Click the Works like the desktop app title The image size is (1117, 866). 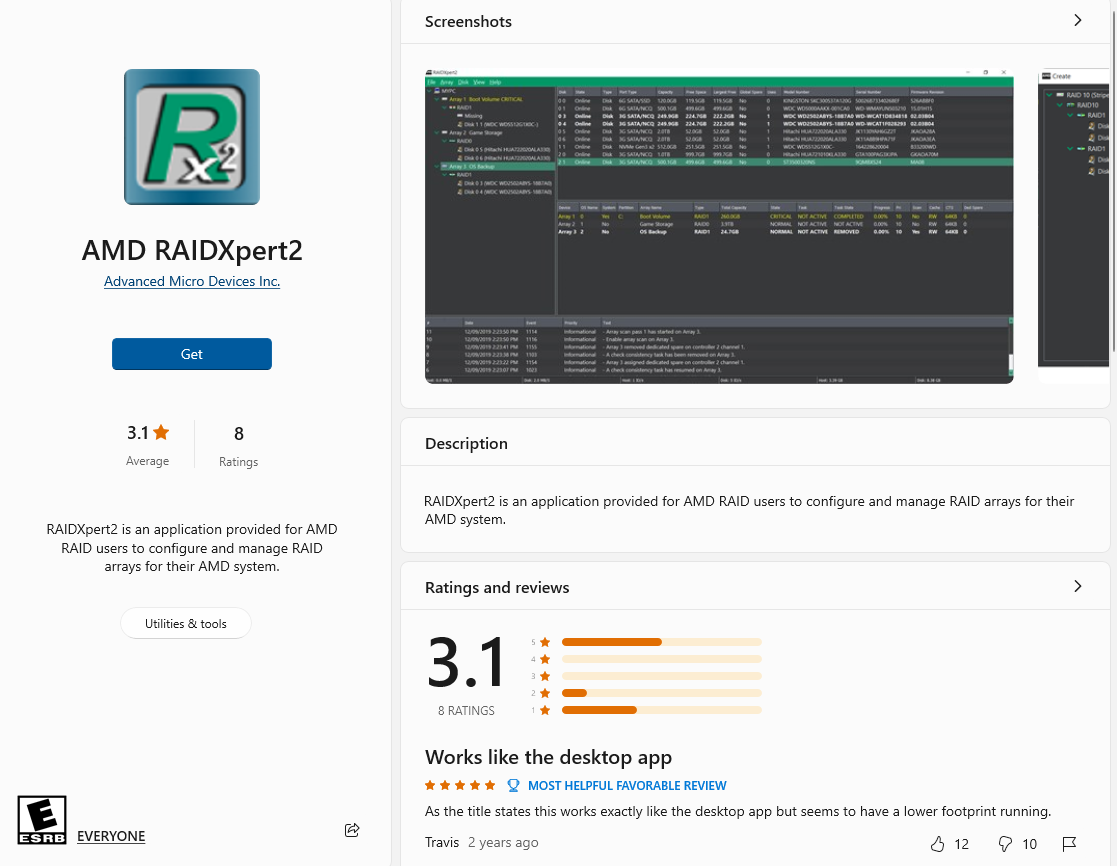tap(548, 757)
